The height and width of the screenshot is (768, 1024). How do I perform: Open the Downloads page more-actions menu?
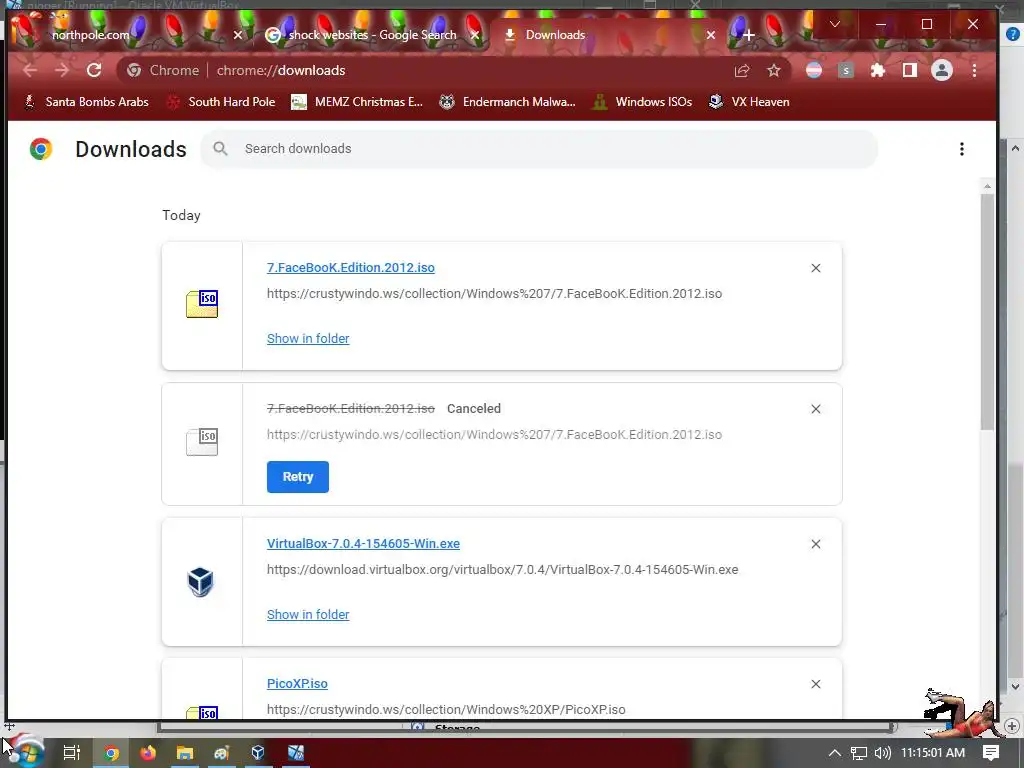coord(962,149)
